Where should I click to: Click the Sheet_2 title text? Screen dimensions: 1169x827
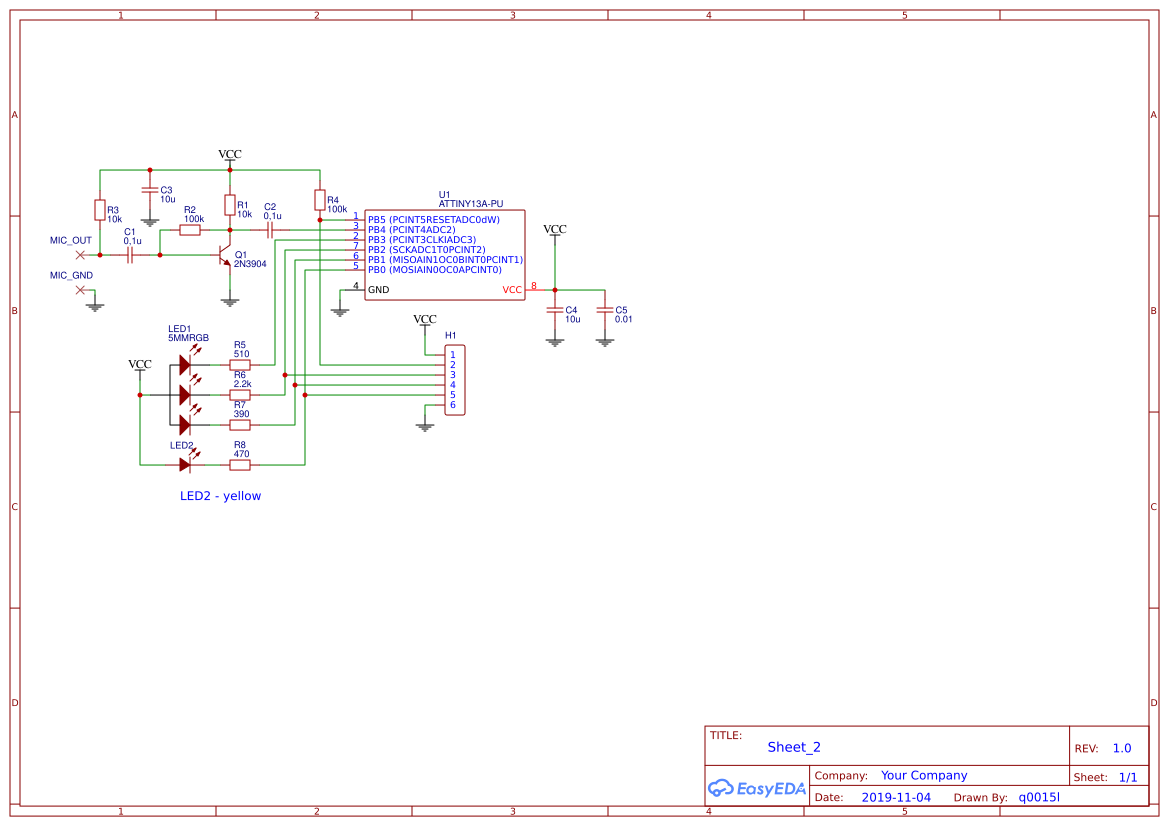[x=794, y=747]
